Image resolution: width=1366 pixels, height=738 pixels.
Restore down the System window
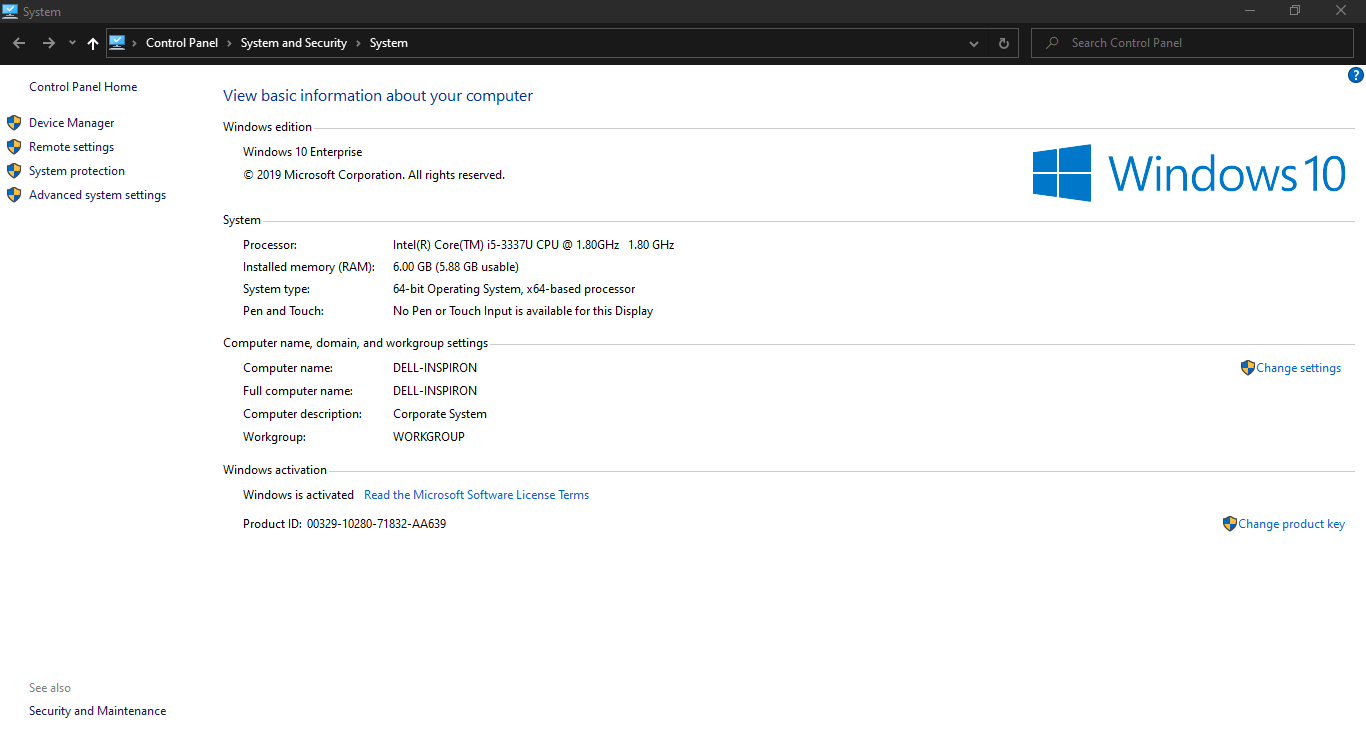tap(1295, 11)
